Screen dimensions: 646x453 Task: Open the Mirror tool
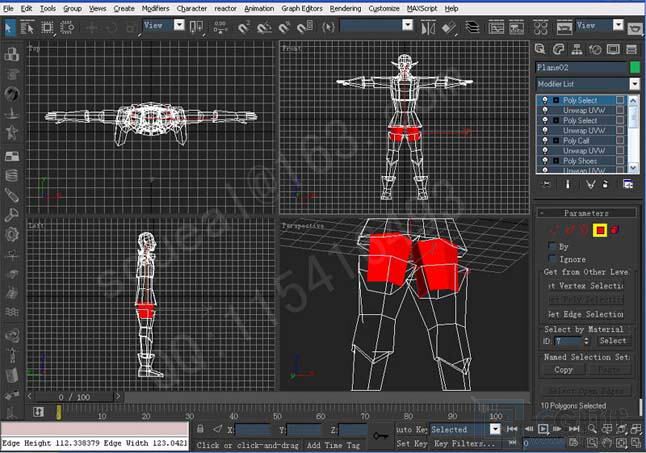[428, 28]
